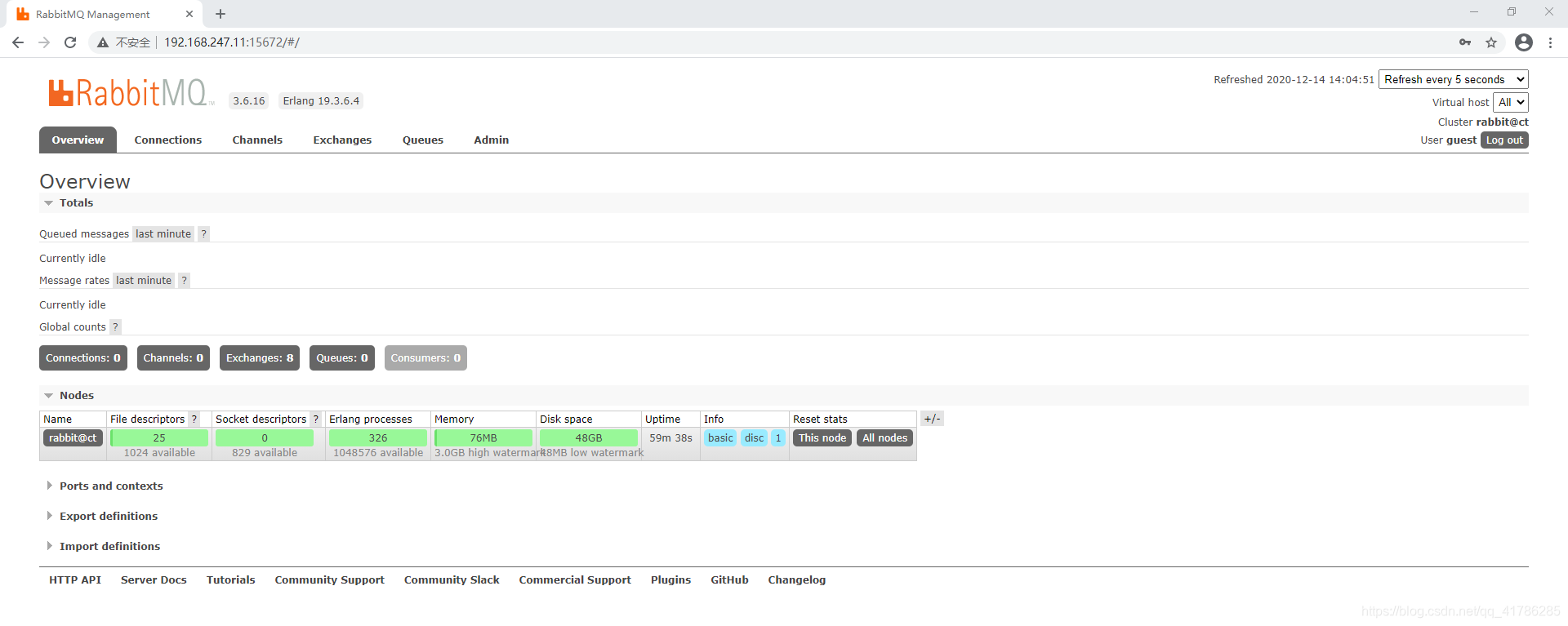
Task: Reset stats for All nodes
Action: pos(885,438)
